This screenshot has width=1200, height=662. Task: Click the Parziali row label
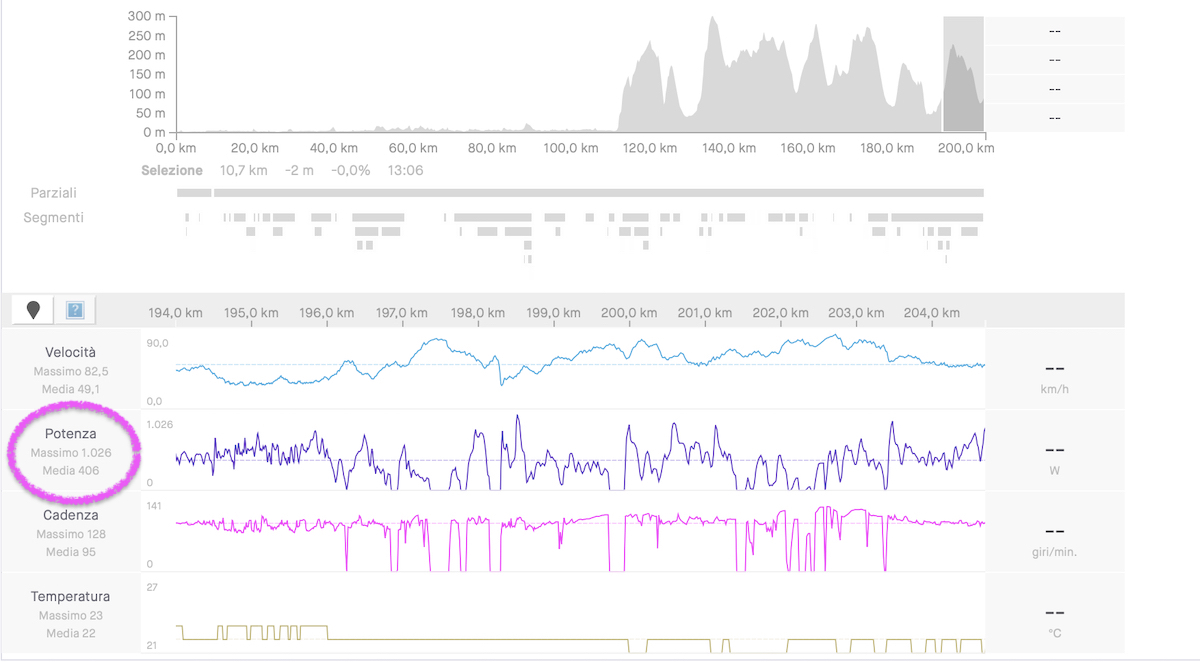click(x=53, y=192)
